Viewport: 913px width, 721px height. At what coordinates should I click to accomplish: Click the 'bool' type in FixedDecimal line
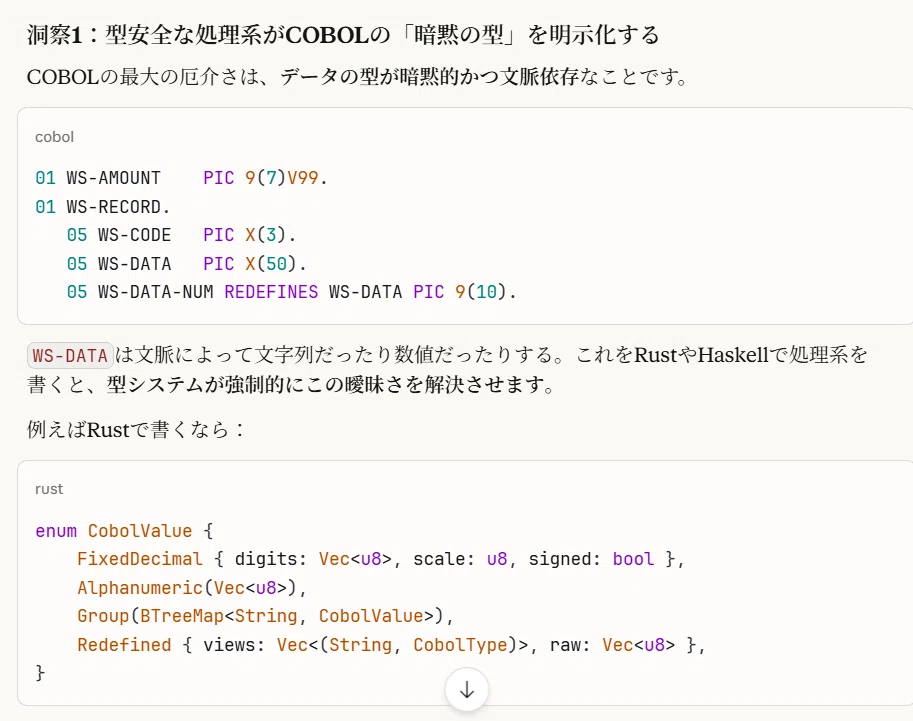[x=634, y=559]
